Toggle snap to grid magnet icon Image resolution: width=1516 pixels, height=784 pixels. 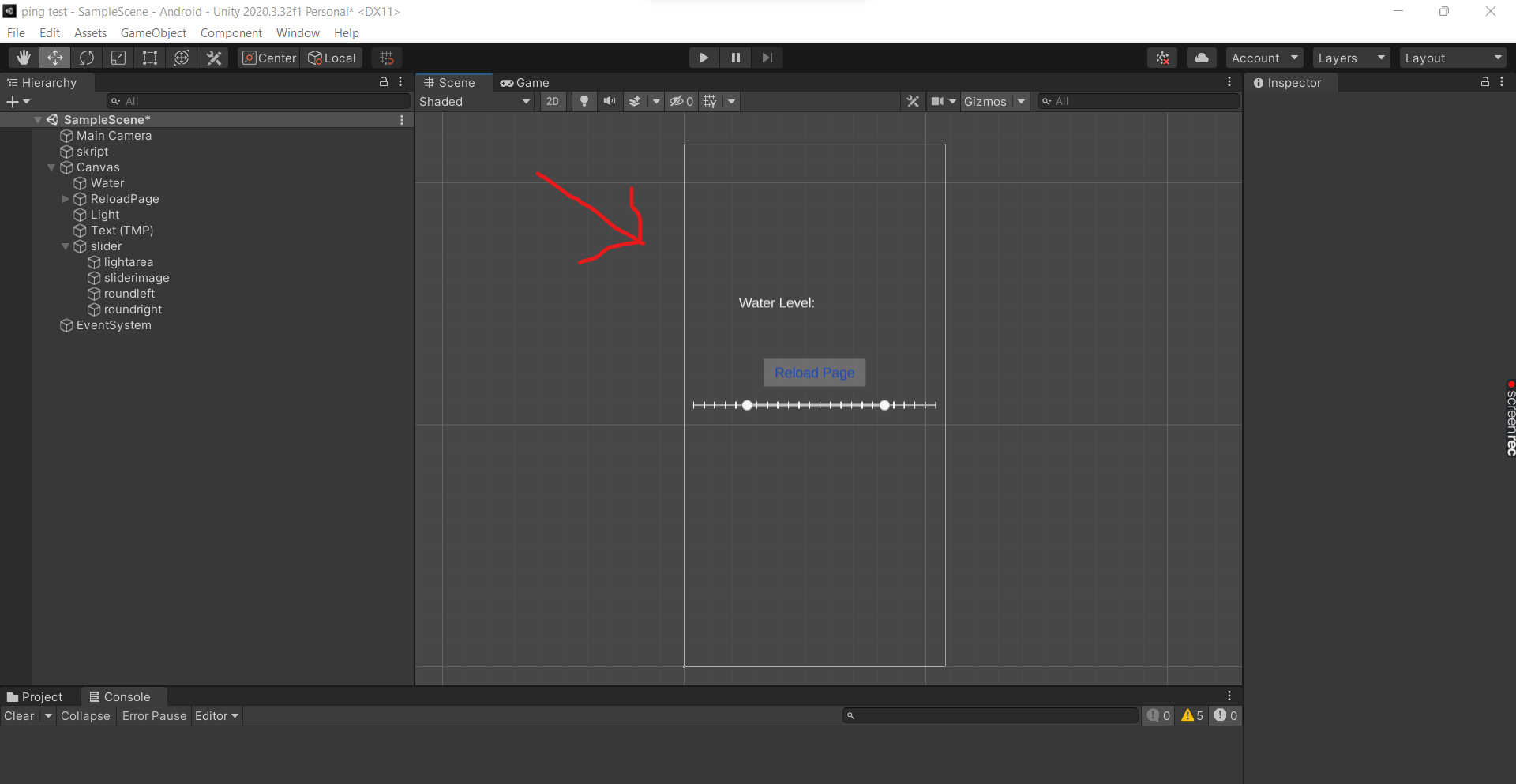(x=386, y=57)
